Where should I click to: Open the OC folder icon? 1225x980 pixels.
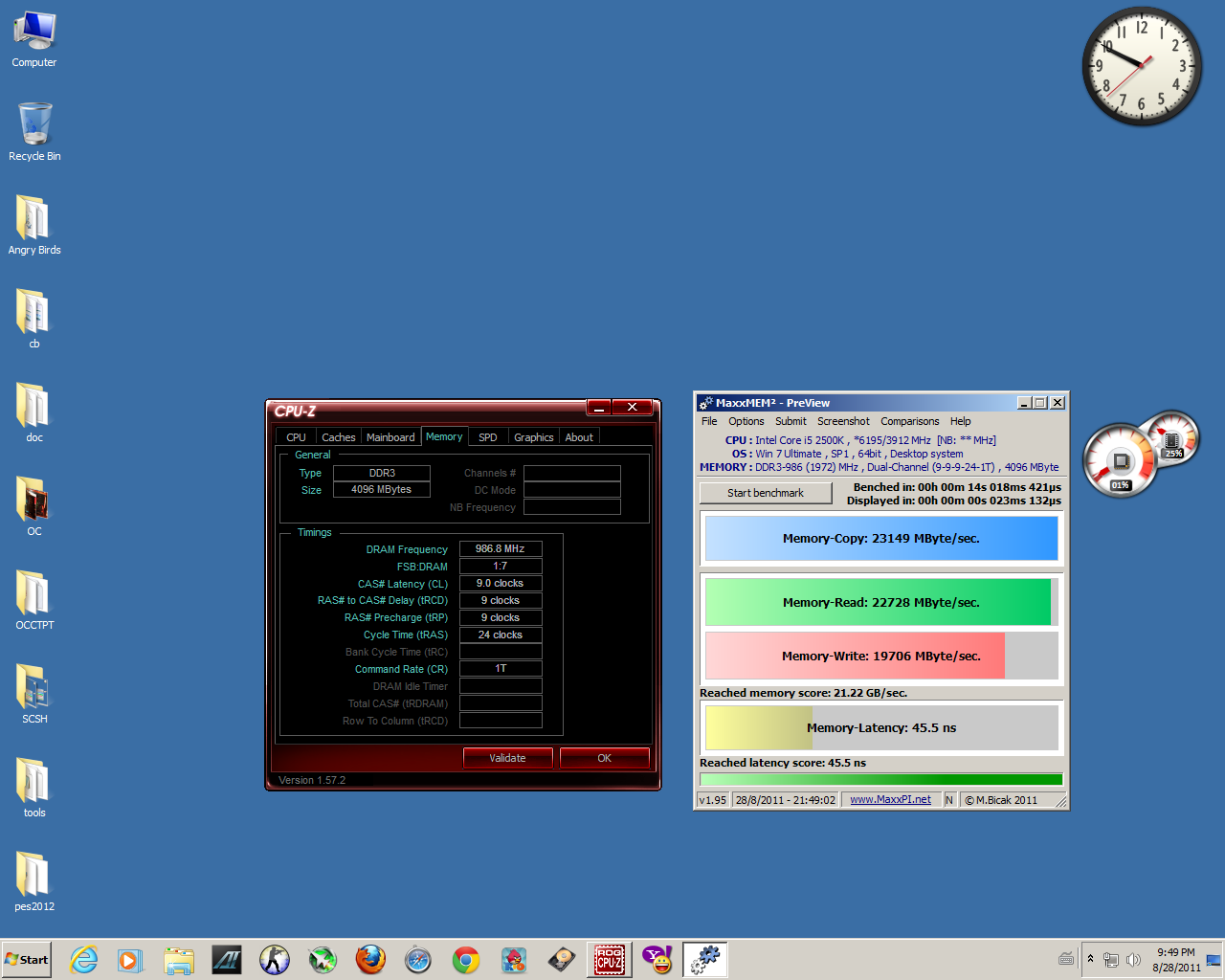[34, 506]
